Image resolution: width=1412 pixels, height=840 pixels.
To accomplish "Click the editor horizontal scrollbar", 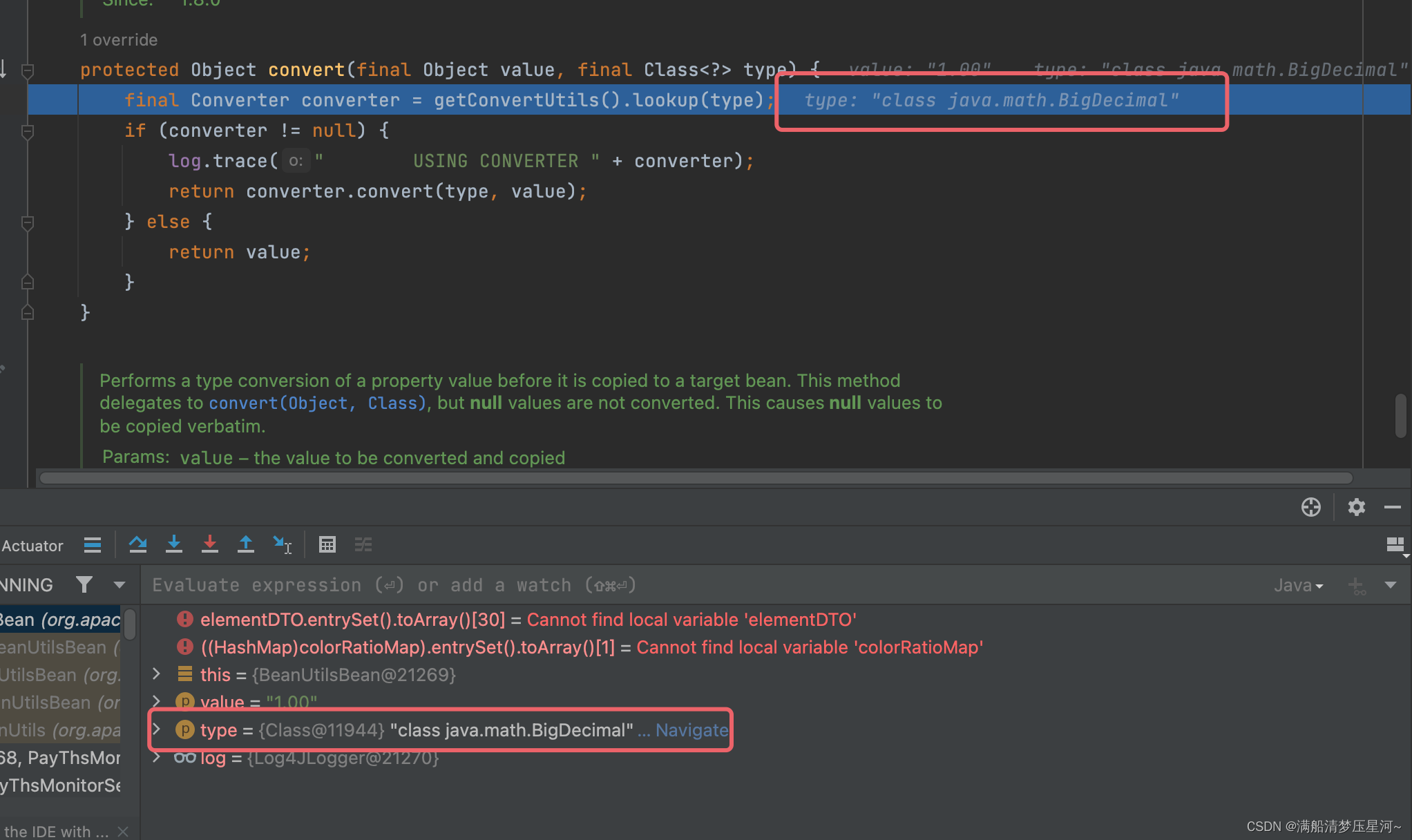I will (x=695, y=478).
